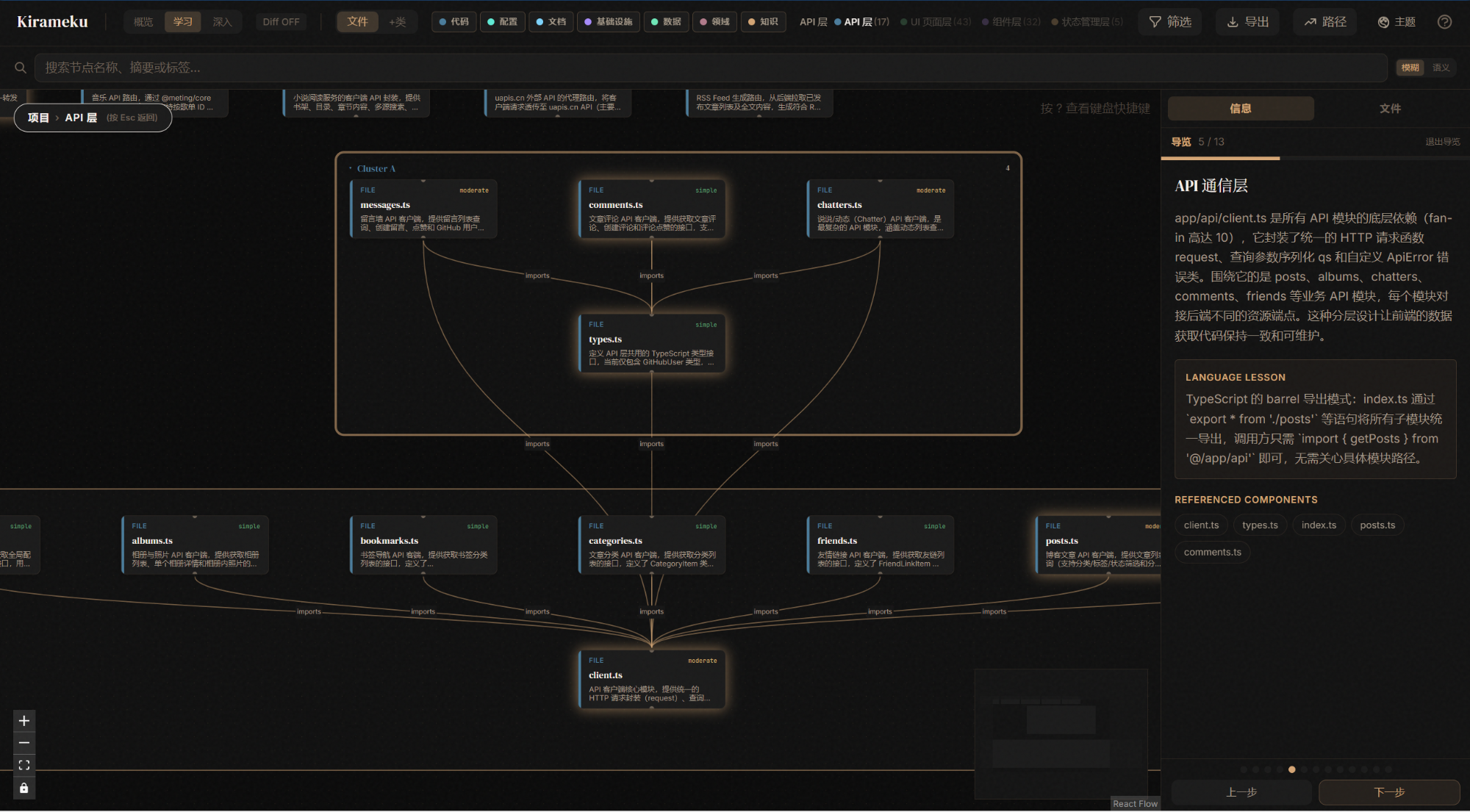Toggle the 数据 category filter

(667, 22)
